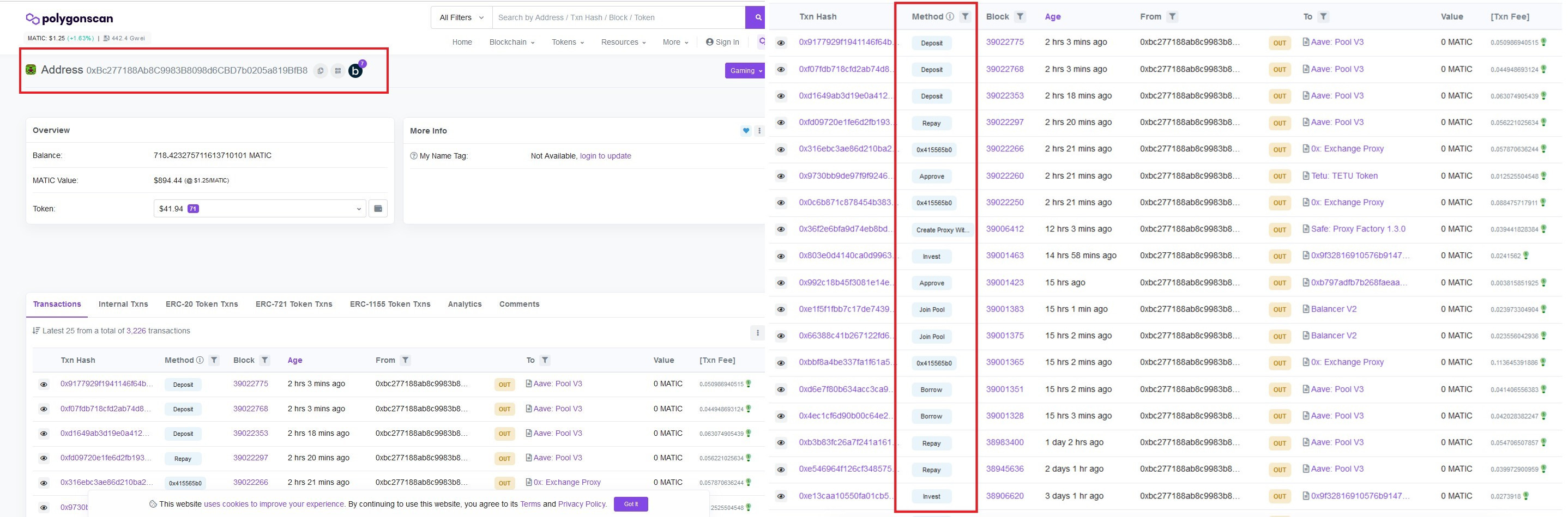This screenshot has width=1568, height=517.
Task: Click the Method info icon in the enlarged table
Action: (950, 16)
